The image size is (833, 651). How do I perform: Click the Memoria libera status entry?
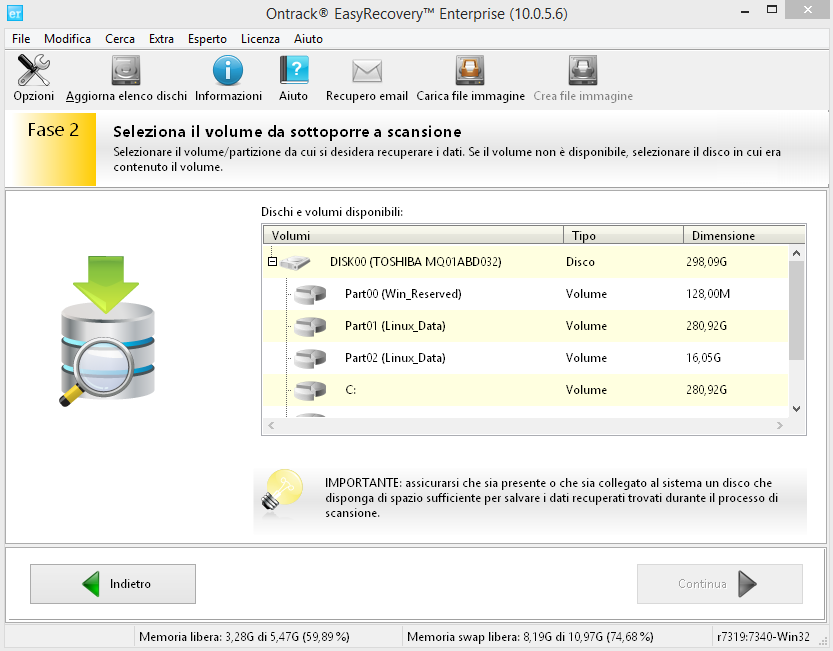click(244, 637)
